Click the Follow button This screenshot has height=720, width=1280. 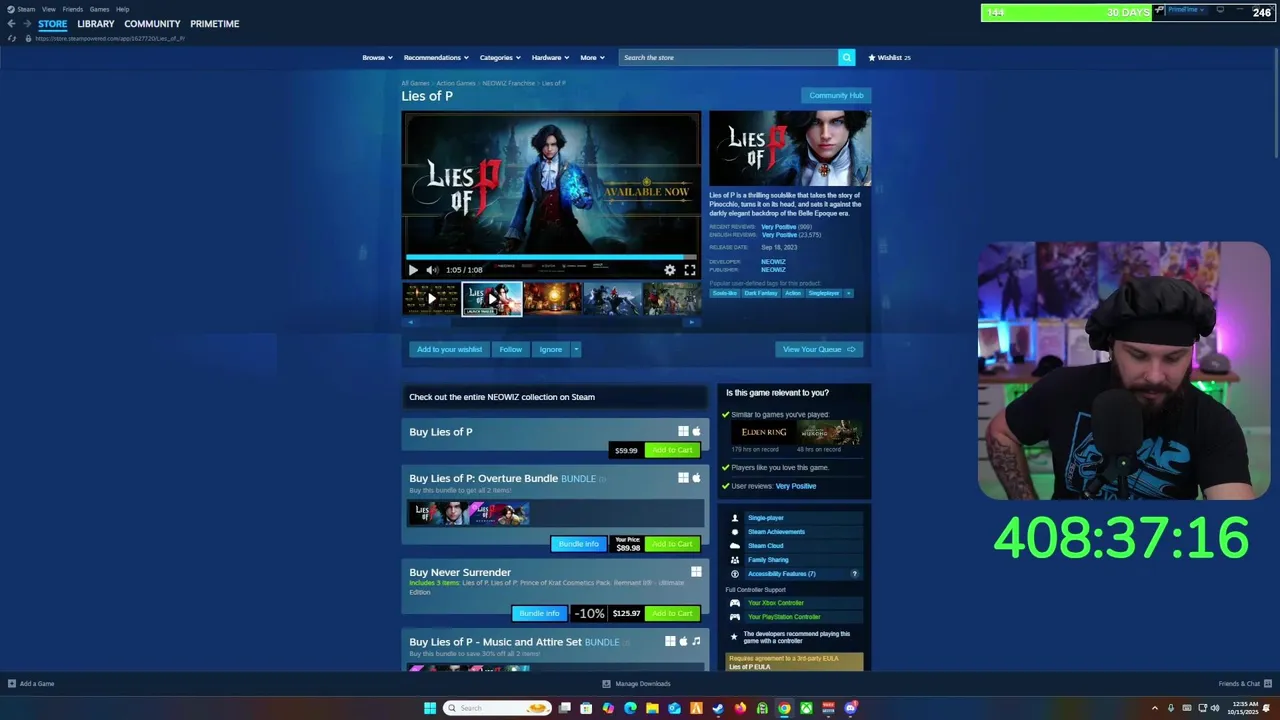511,350
